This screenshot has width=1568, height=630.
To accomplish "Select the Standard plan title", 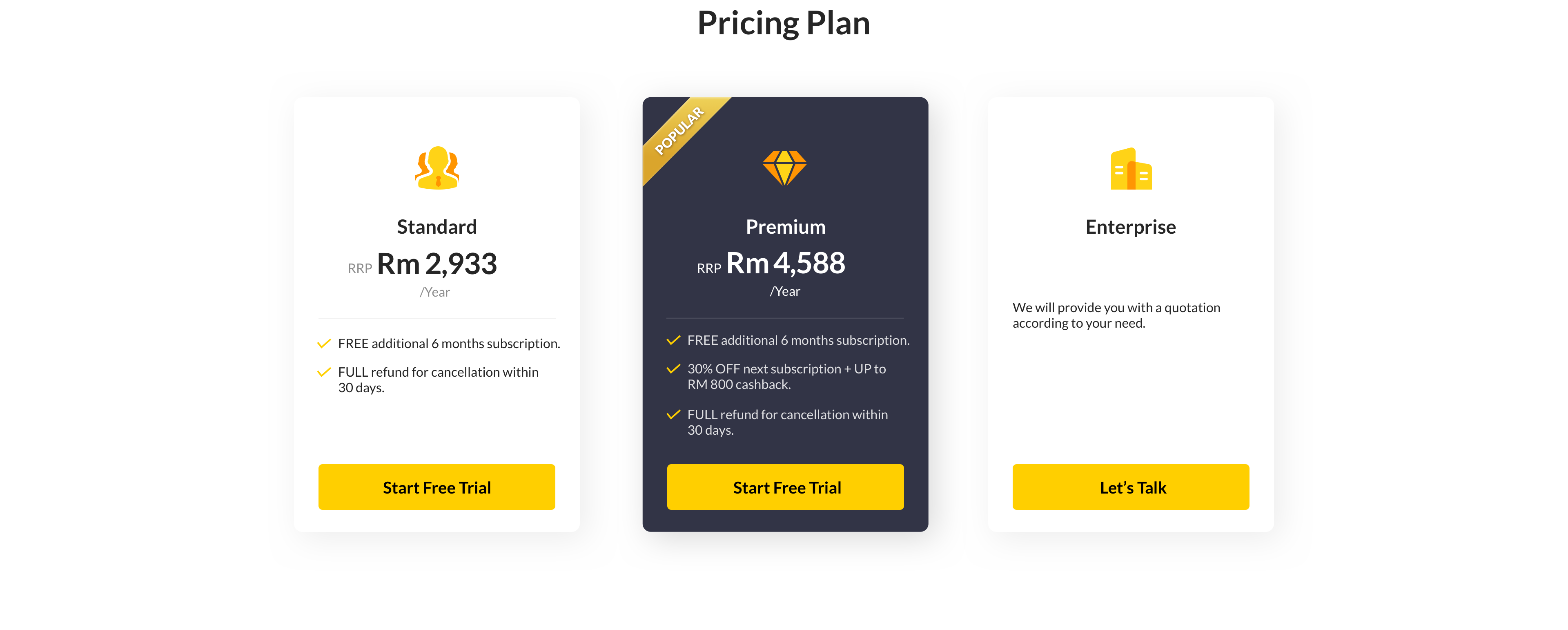I will point(437,227).
